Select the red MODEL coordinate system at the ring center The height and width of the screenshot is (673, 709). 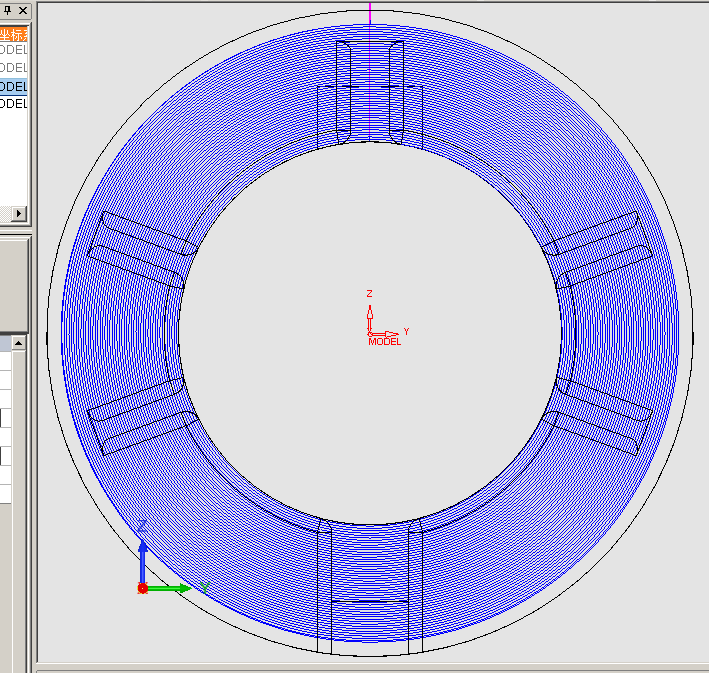pyautogui.click(x=384, y=341)
